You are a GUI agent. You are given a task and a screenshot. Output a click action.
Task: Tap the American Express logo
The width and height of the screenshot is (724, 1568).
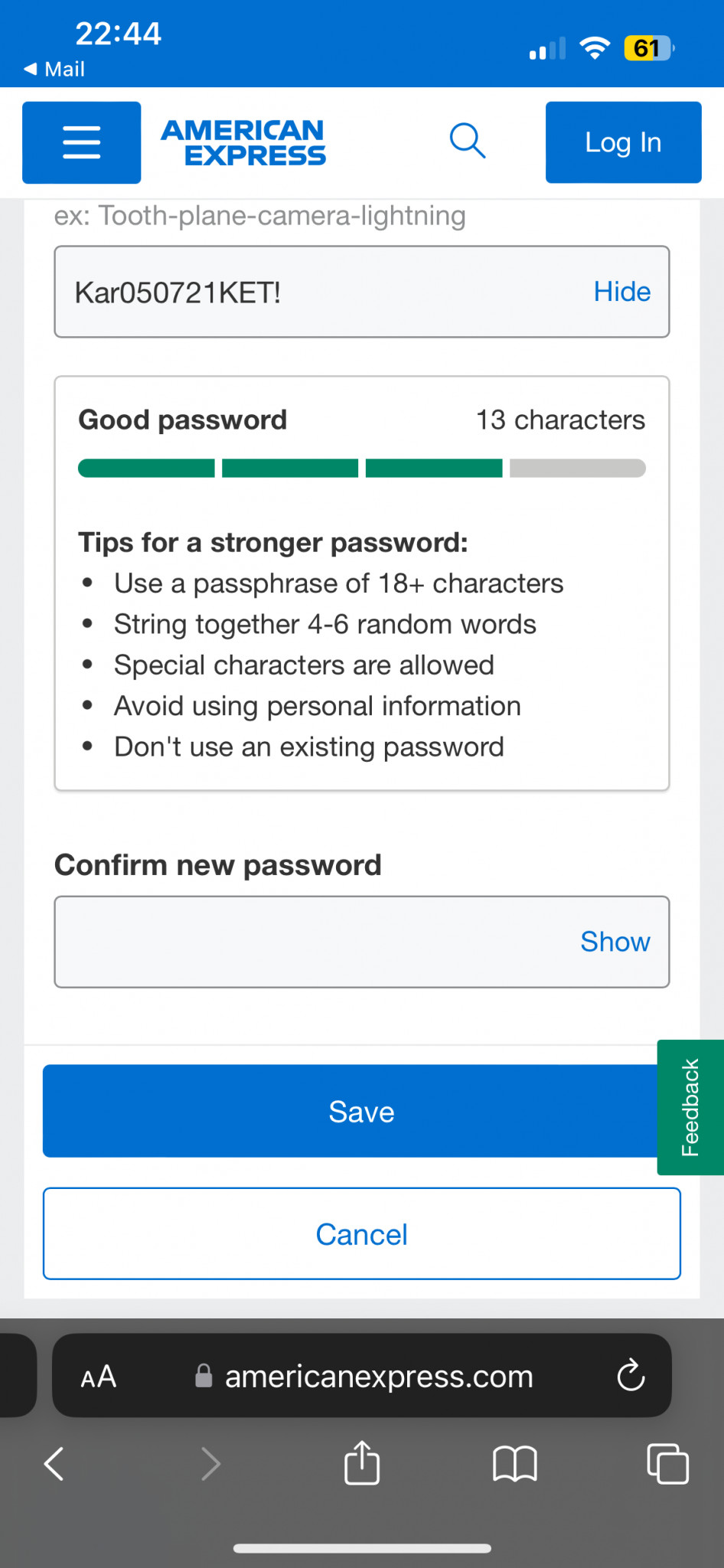[x=243, y=142]
